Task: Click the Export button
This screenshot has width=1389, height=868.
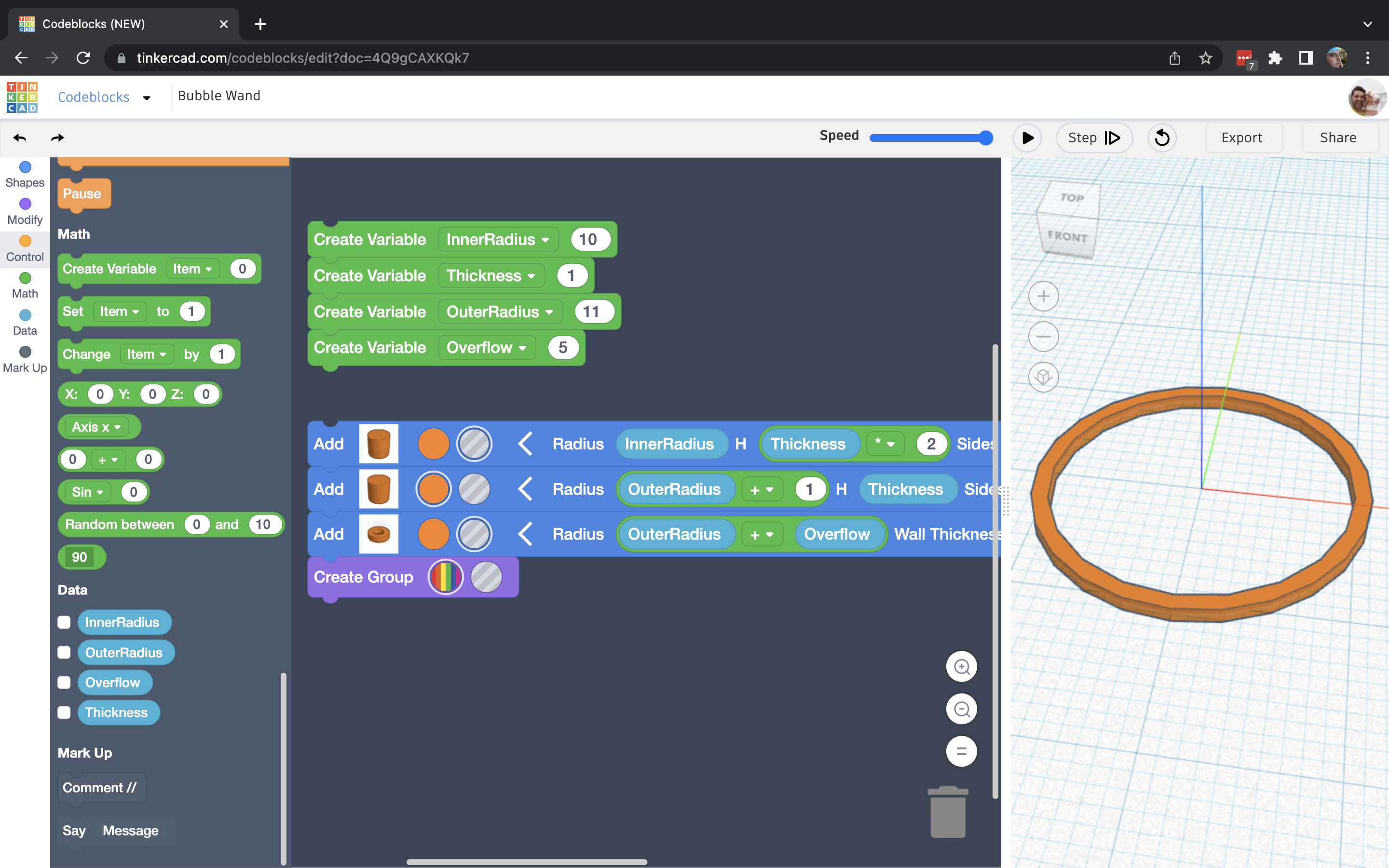Action: pyautogui.click(x=1241, y=138)
